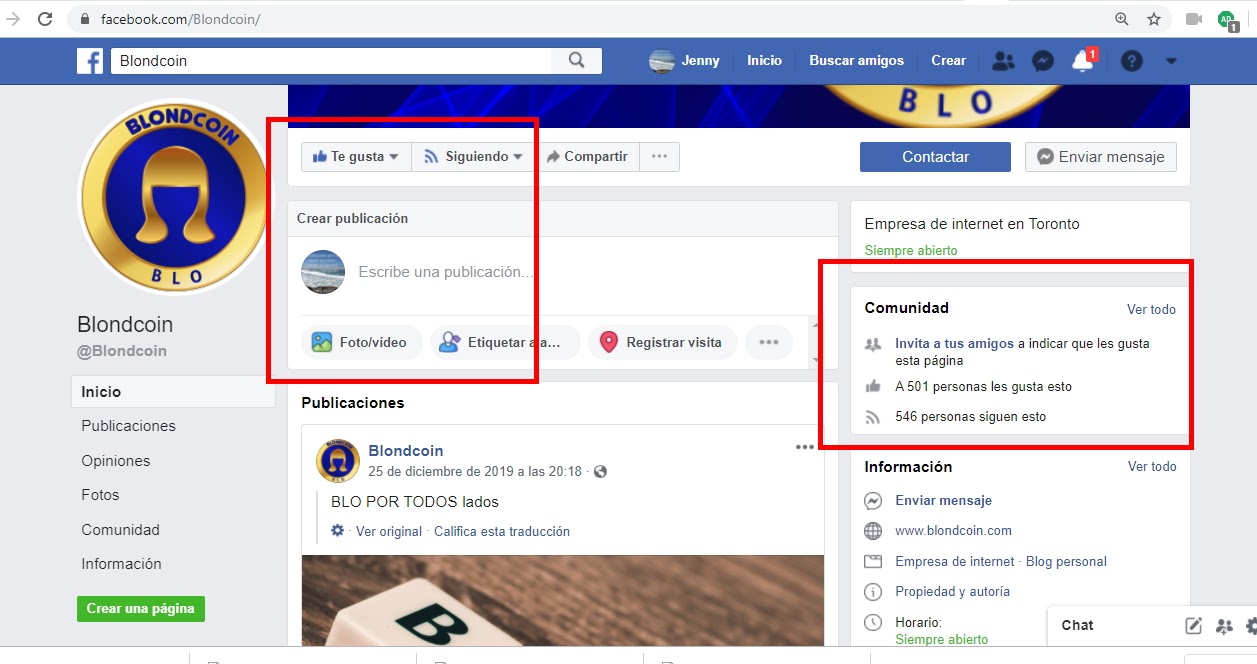Open the friend requests icon

(1002, 61)
